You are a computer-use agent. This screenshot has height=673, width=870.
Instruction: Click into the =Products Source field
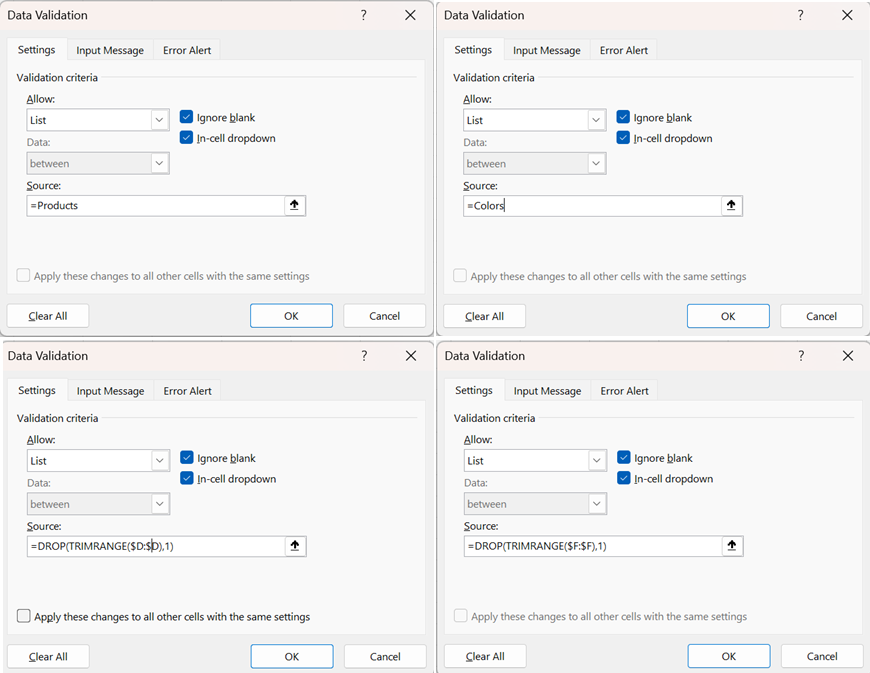(155, 205)
